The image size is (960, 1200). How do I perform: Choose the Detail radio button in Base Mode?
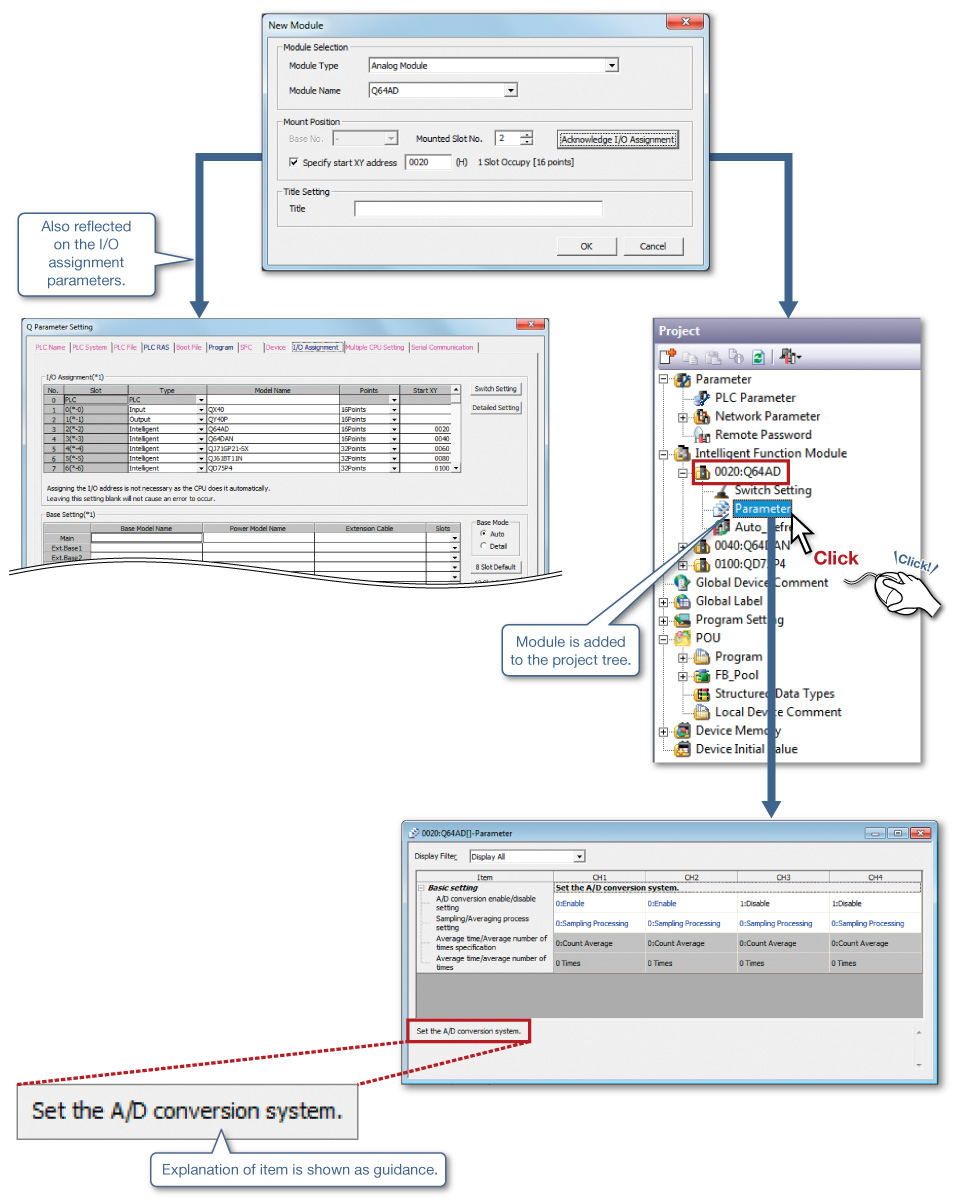pyautogui.click(x=484, y=546)
